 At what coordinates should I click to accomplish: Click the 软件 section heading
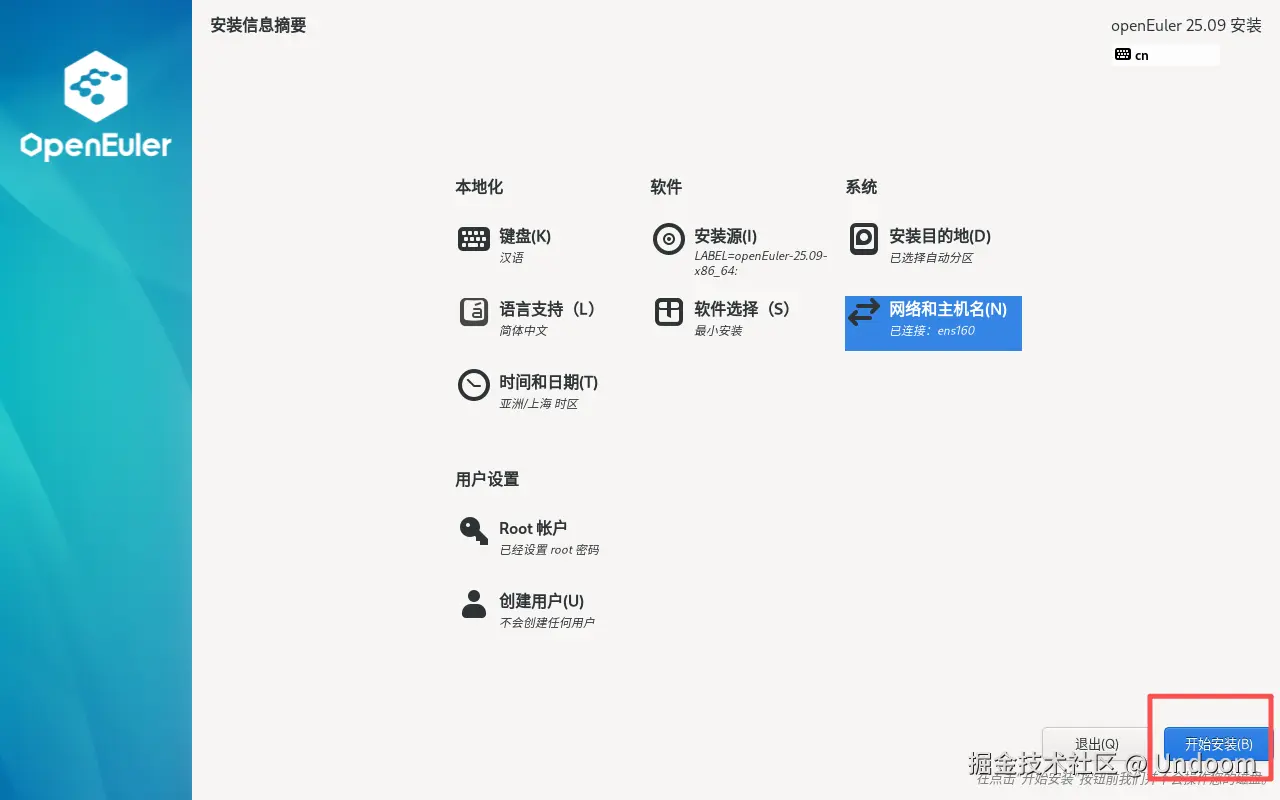click(666, 187)
